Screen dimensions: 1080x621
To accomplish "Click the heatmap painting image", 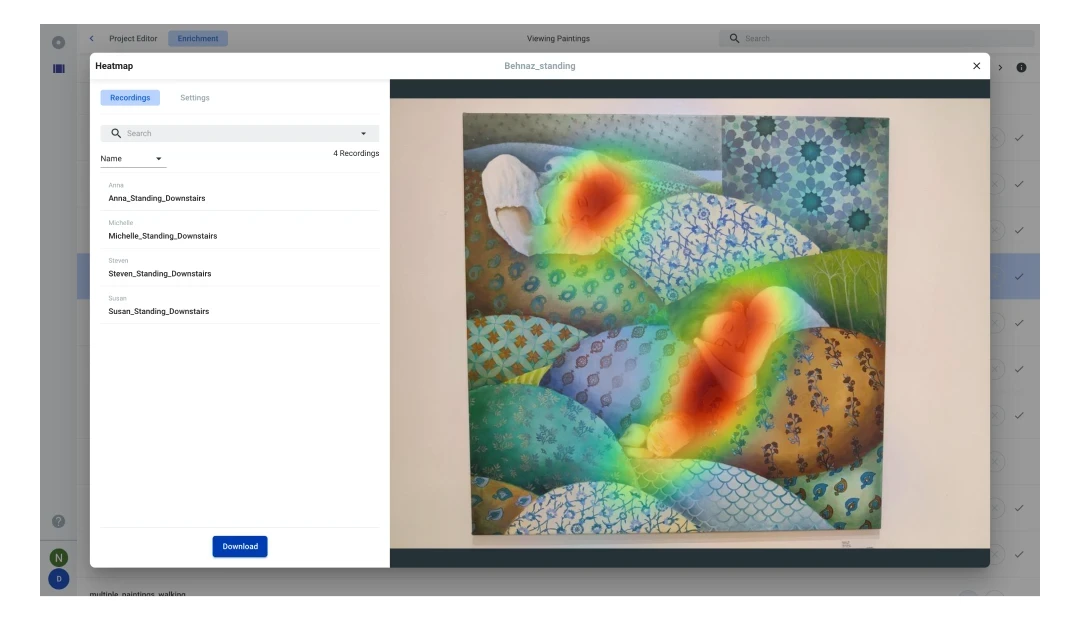I will (689, 323).
